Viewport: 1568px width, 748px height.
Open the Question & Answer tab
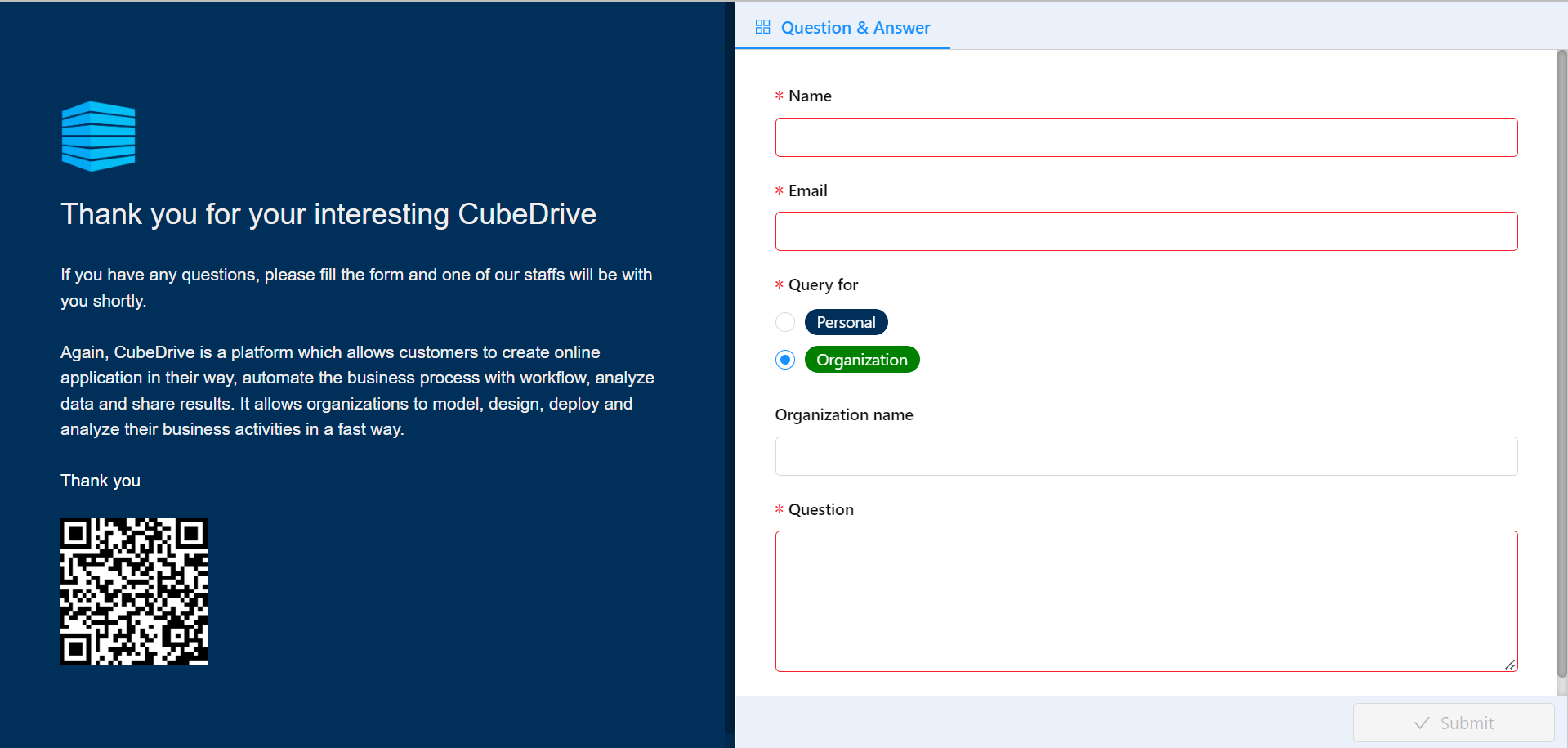[842, 27]
